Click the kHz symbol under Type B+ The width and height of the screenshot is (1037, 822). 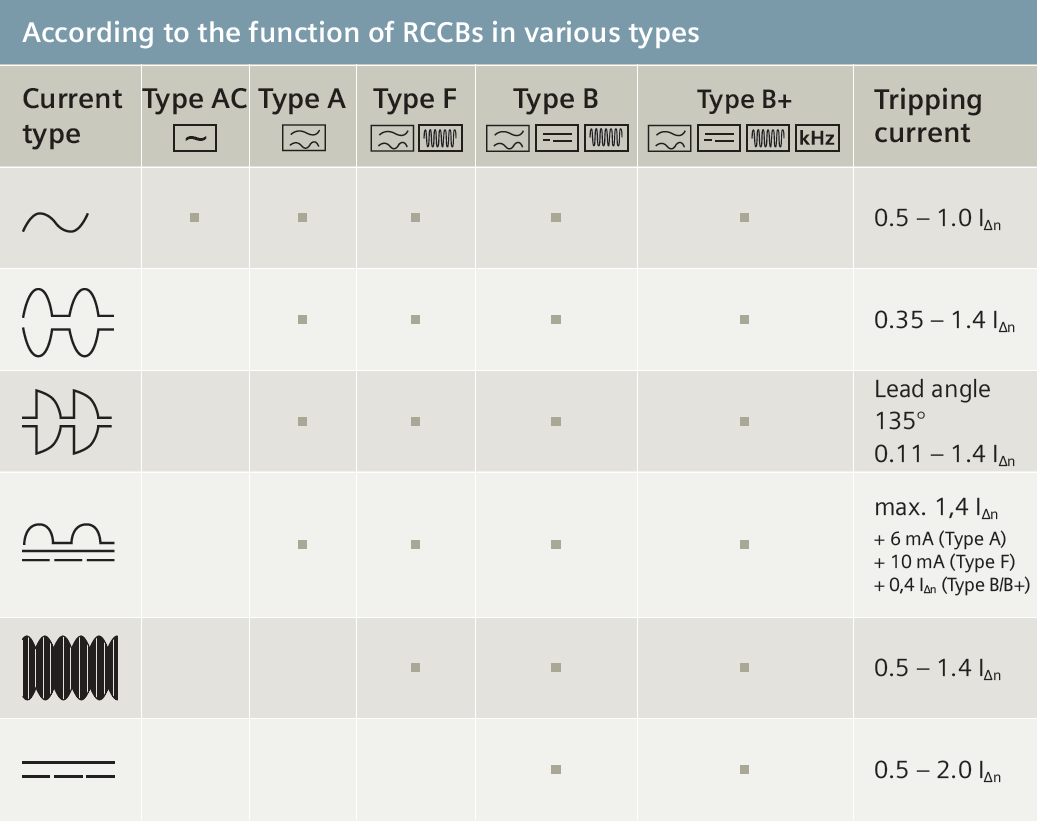(x=816, y=139)
